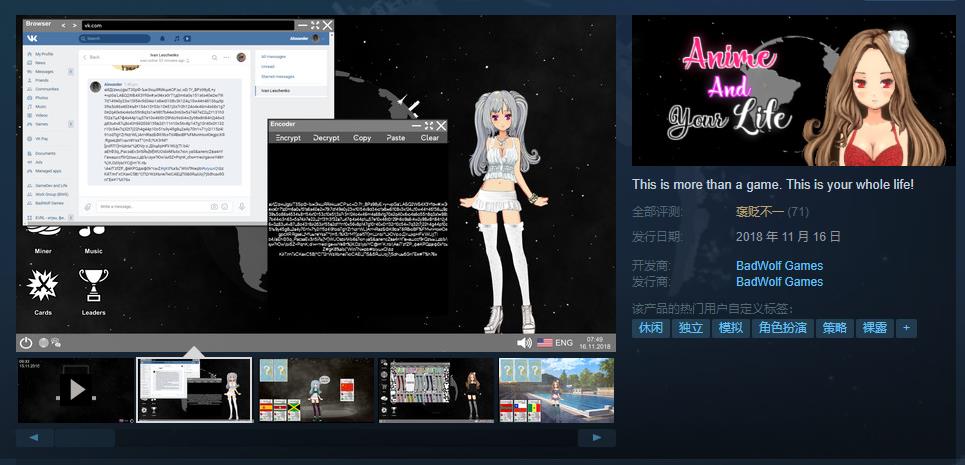Grab the thumbnail strip scrollbar handle
965x465 pixels.
(84, 438)
